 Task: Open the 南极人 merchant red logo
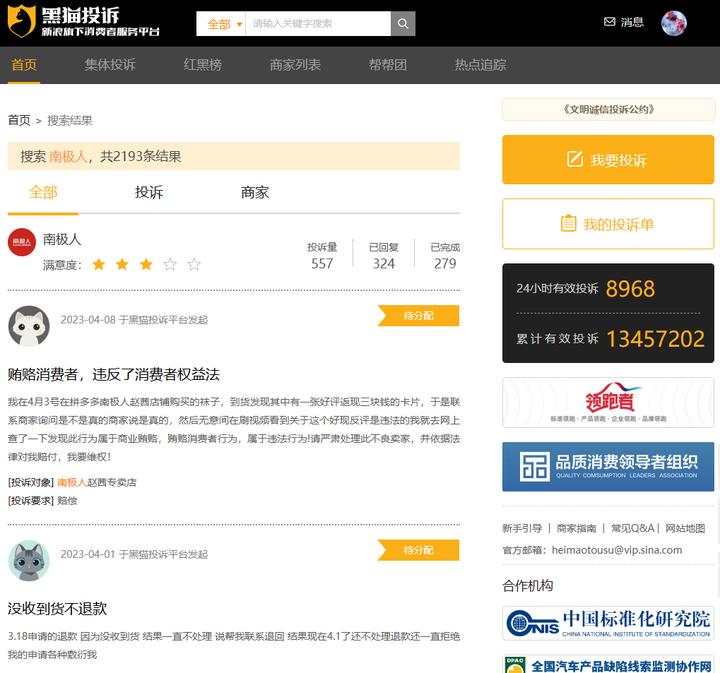pyautogui.click(x=22, y=242)
